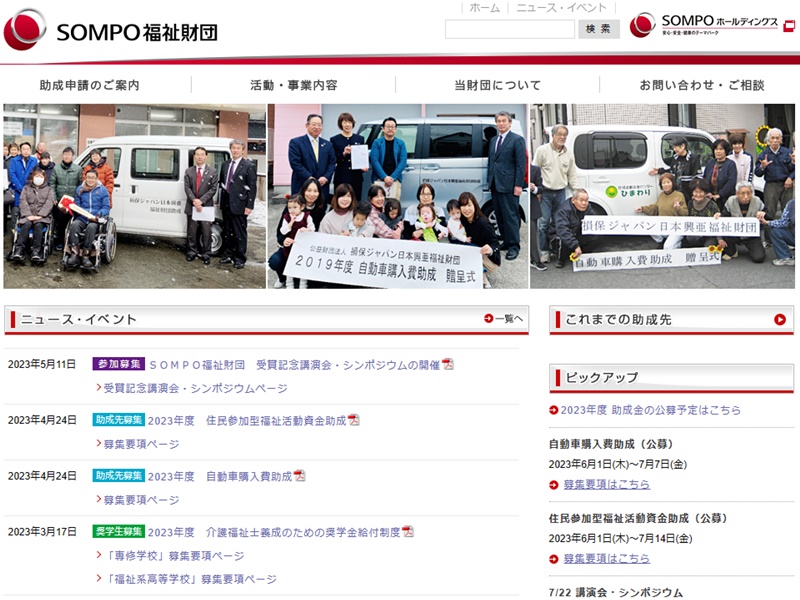Click the ひまわり van group photo

tap(663, 196)
